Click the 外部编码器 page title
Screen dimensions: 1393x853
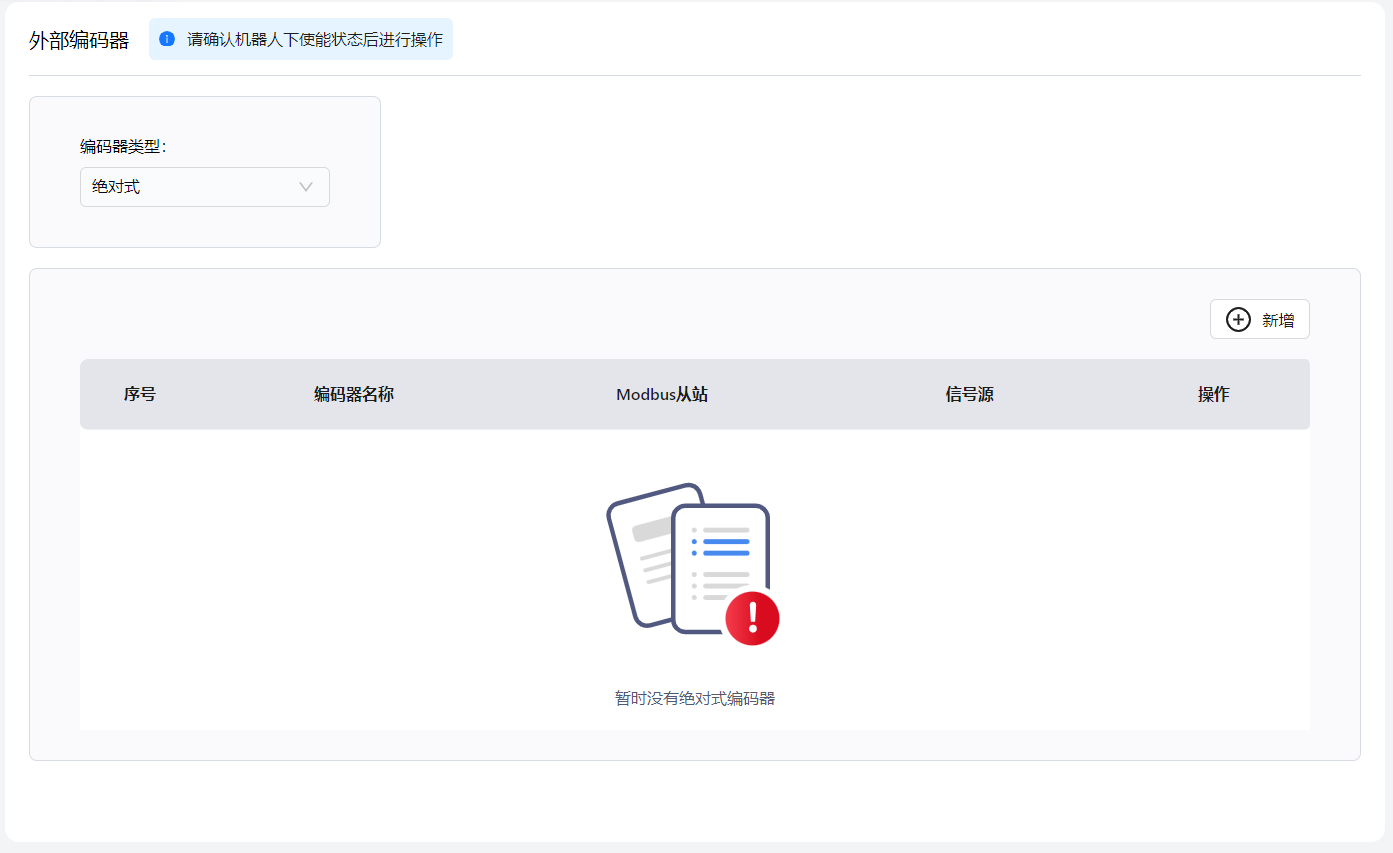(x=79, y=41)
